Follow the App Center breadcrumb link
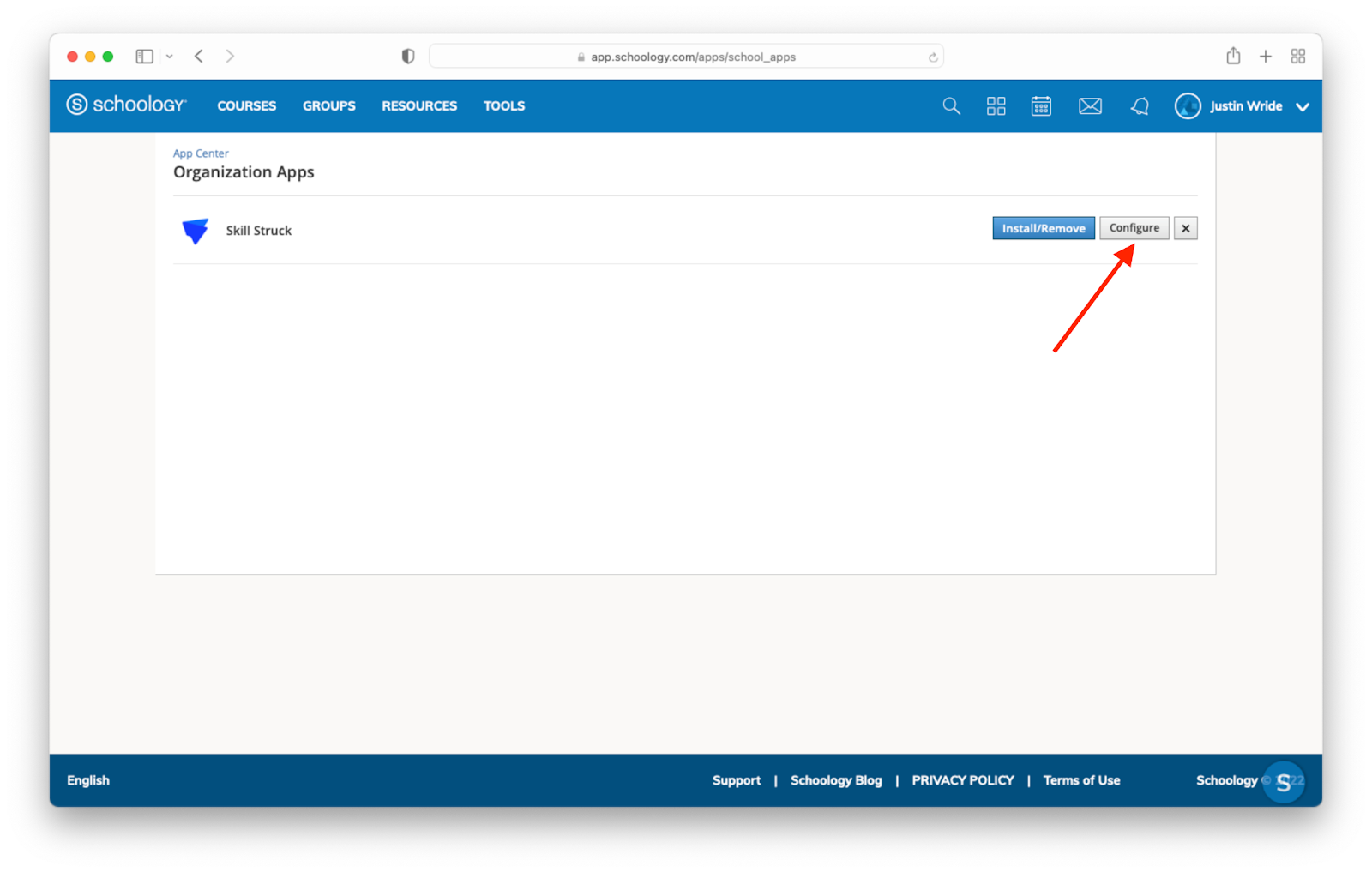 pos(201,153)
